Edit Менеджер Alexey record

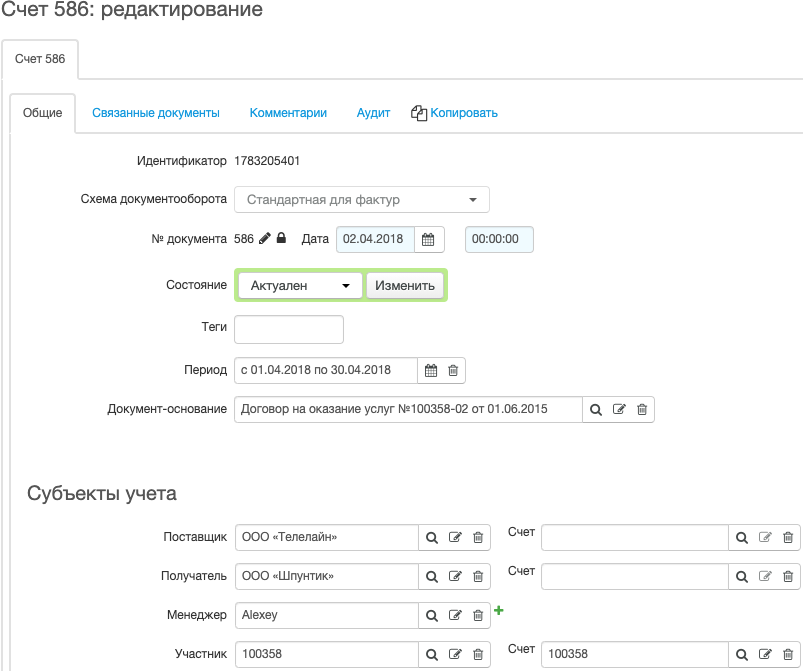coord(455,615)
